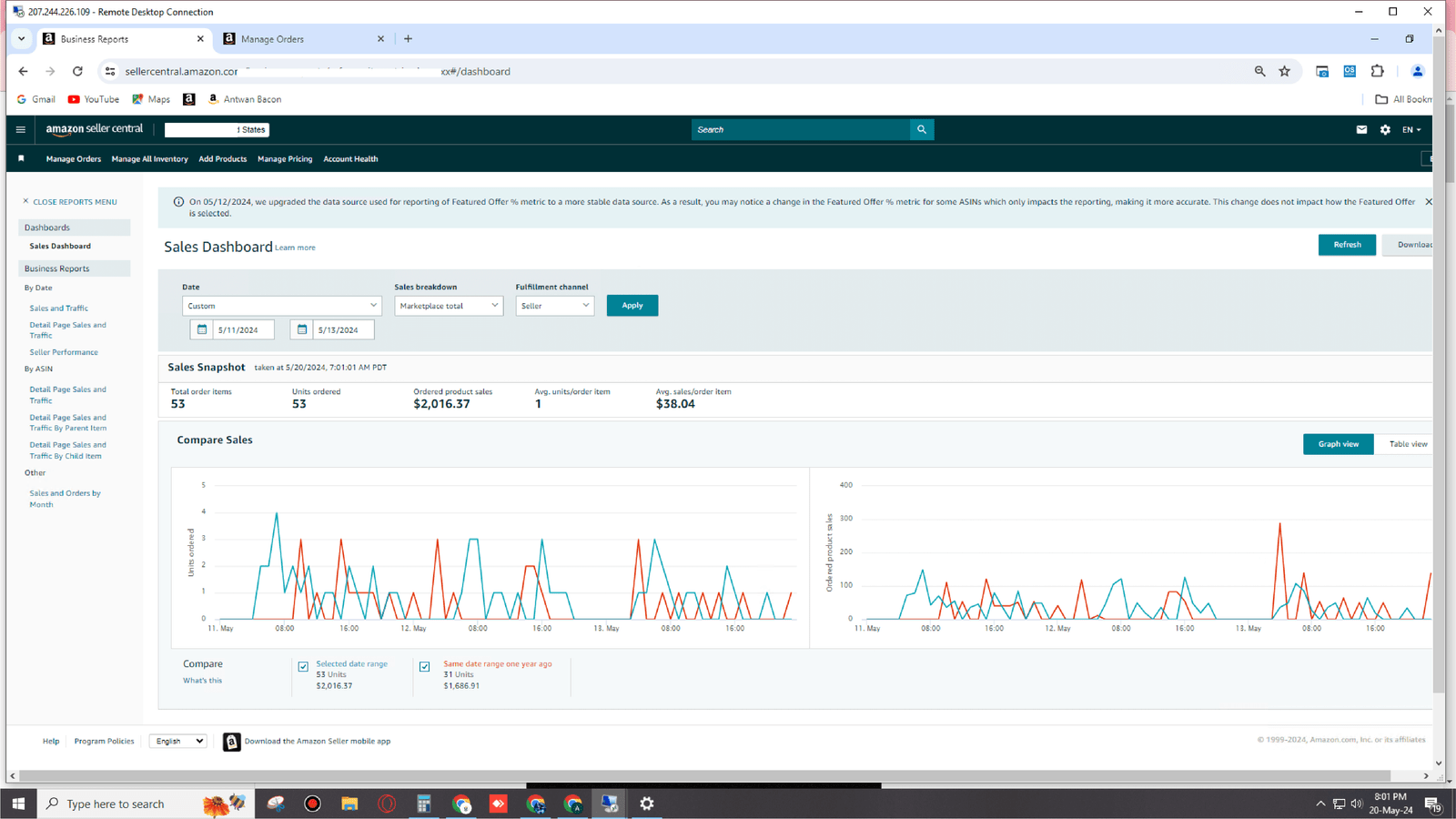1456x819 pixels.
Task: Click the Amazon Seller Central logo
Action: pyautogui.click(x=95, y=129)
